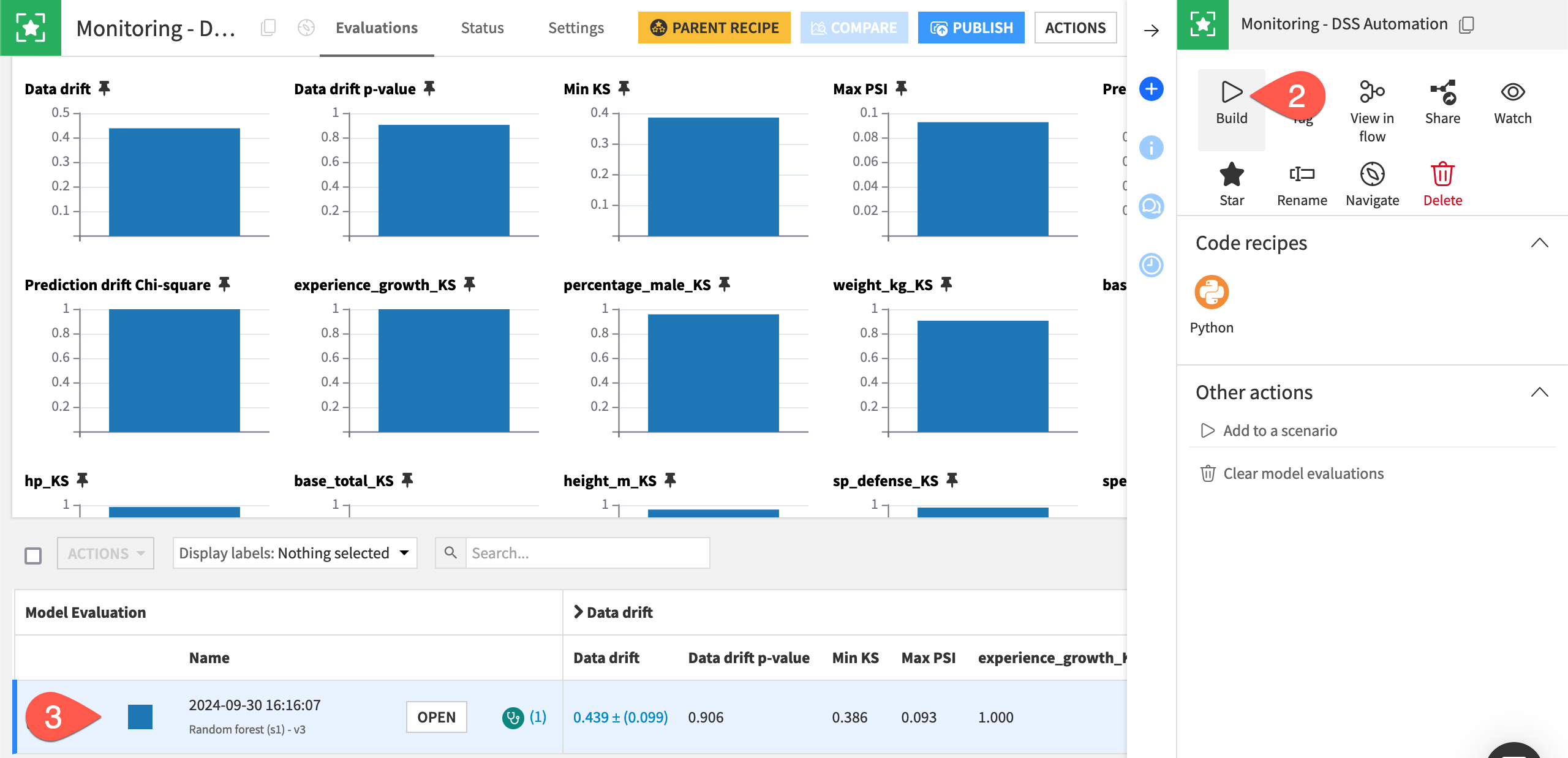Open the navigator compass icon in header

306,28
